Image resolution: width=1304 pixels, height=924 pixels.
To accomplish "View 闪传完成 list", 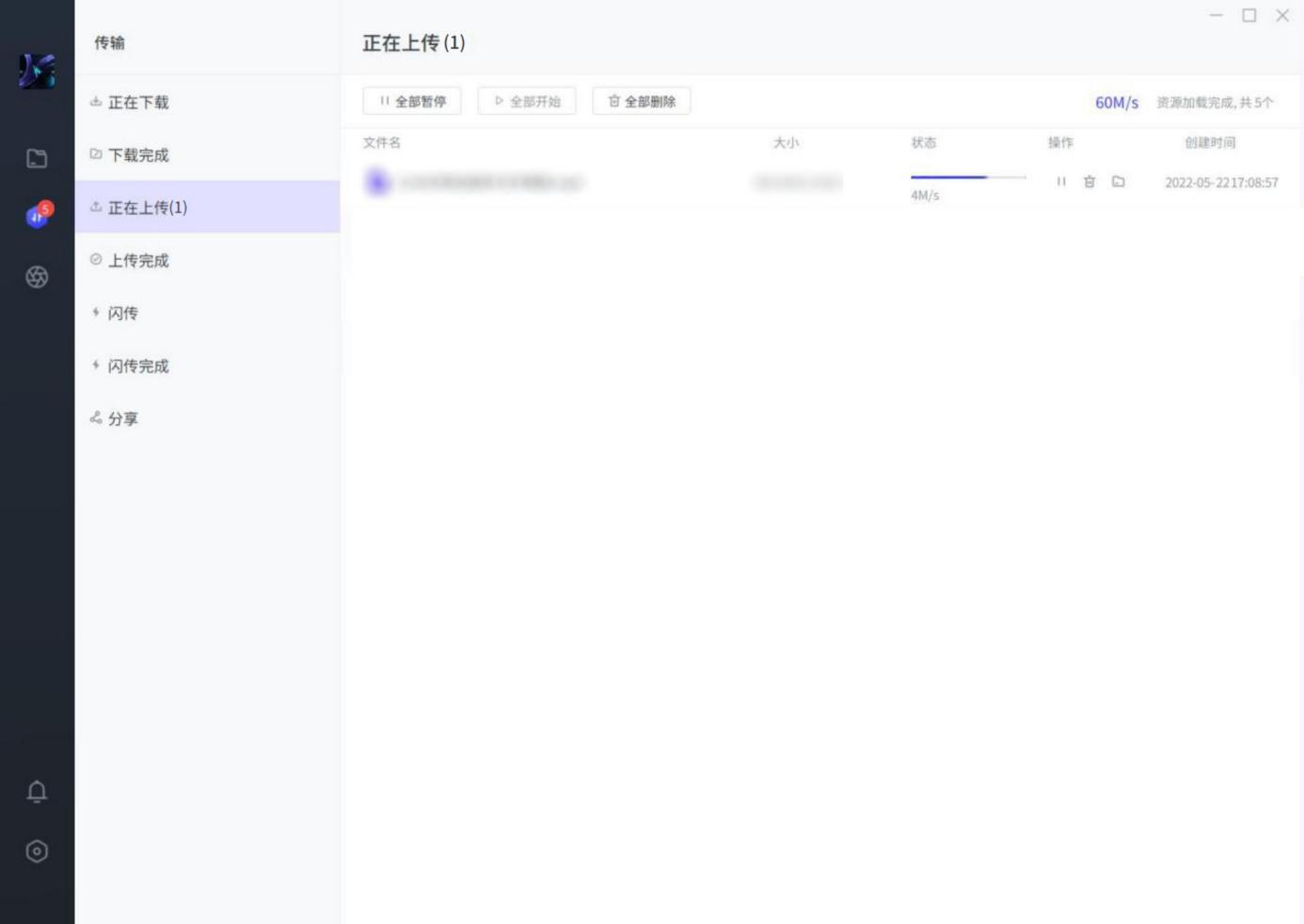I will 138,366.
